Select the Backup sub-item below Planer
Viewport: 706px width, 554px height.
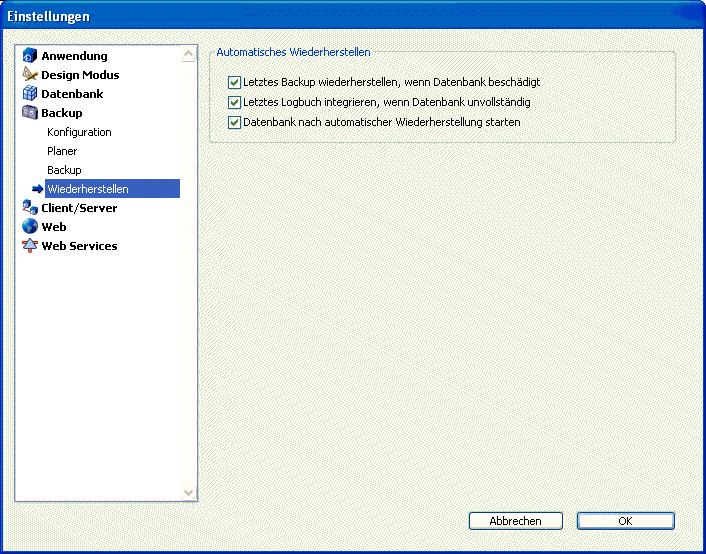[x=64, y=170]
